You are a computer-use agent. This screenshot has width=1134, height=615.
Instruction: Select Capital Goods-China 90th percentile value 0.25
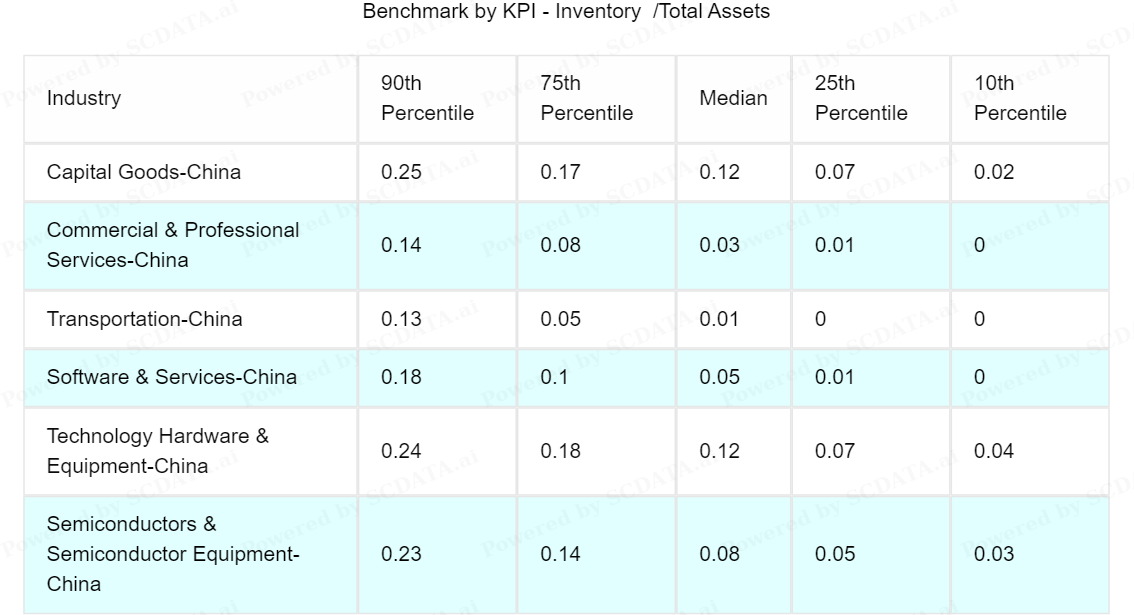coord(401,172)
